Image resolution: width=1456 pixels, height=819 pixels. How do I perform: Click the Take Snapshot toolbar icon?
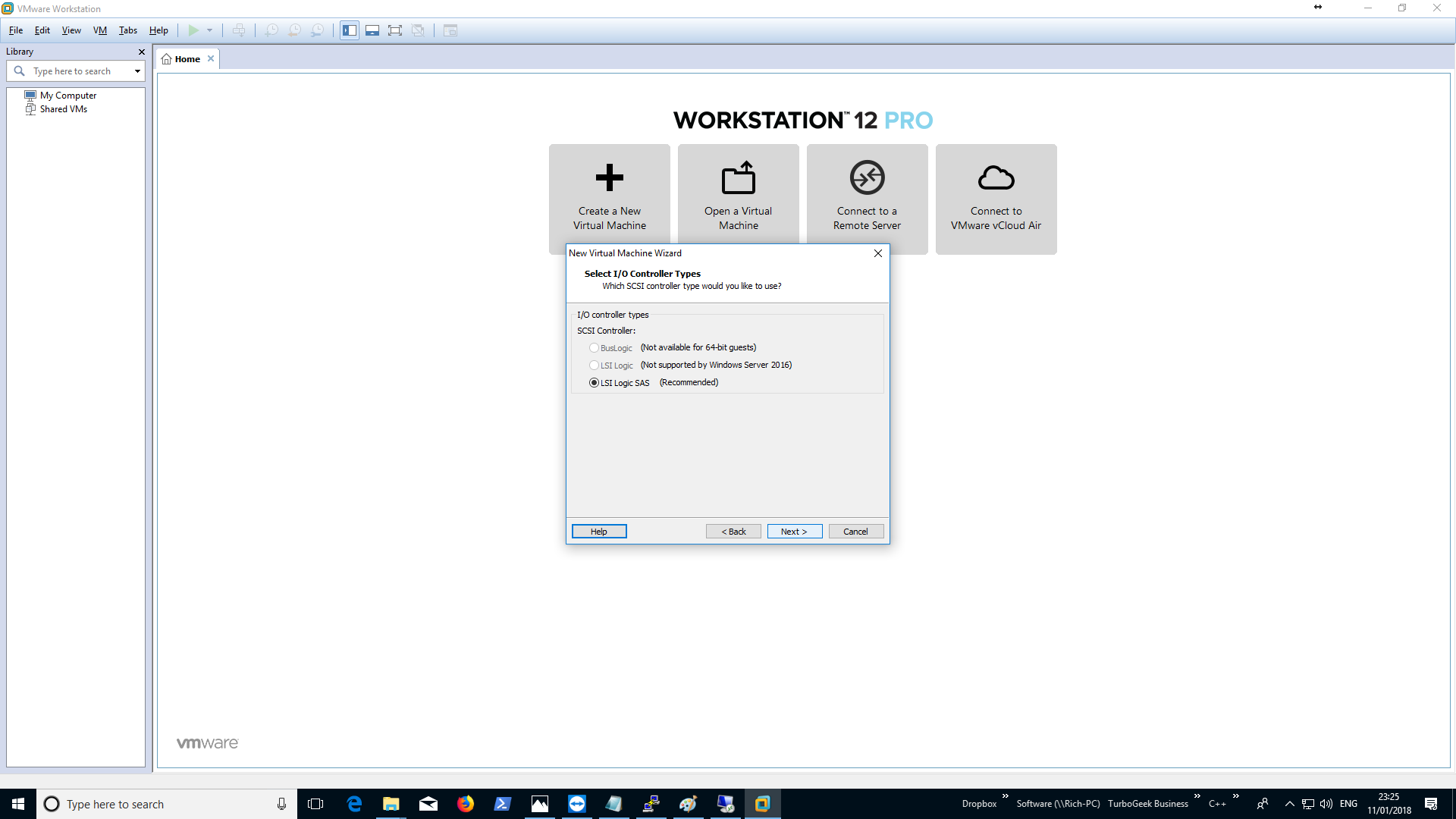271,30
